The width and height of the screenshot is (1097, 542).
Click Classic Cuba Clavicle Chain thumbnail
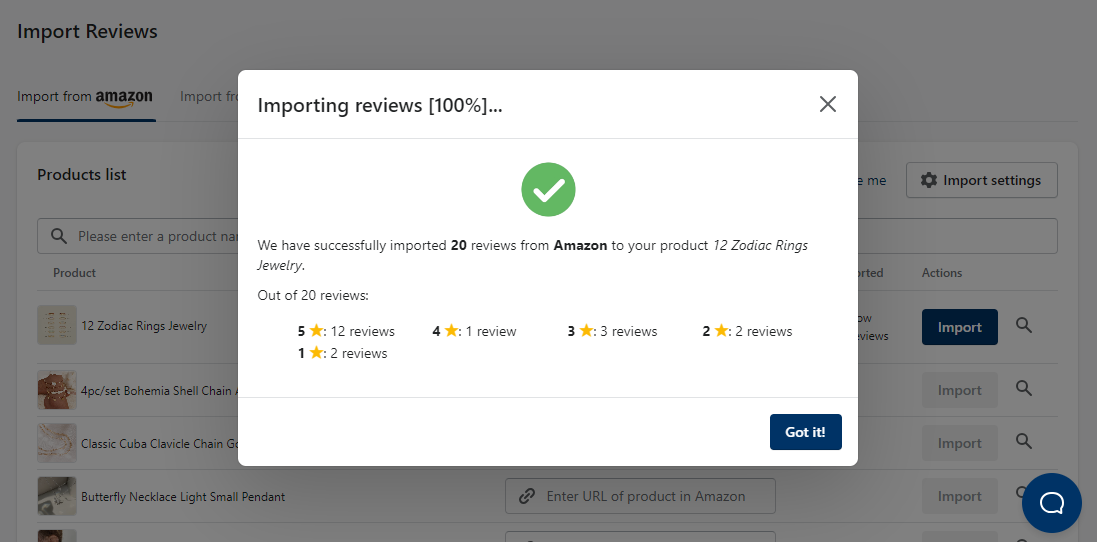point(57,443)
